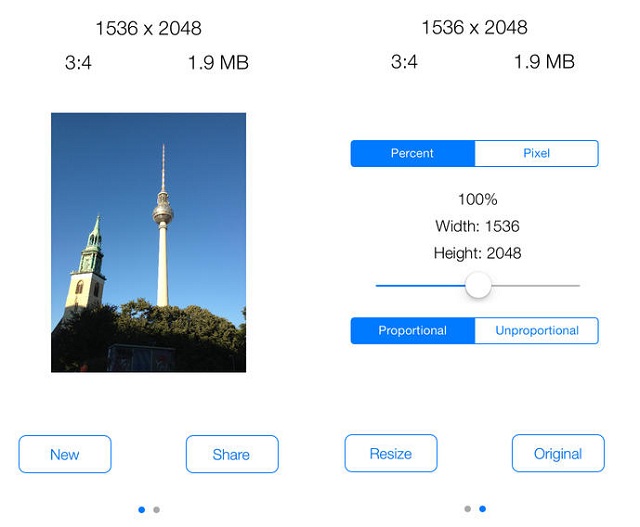
Task: Choose Unproportional scaling option
Action: tap(537, 331)
